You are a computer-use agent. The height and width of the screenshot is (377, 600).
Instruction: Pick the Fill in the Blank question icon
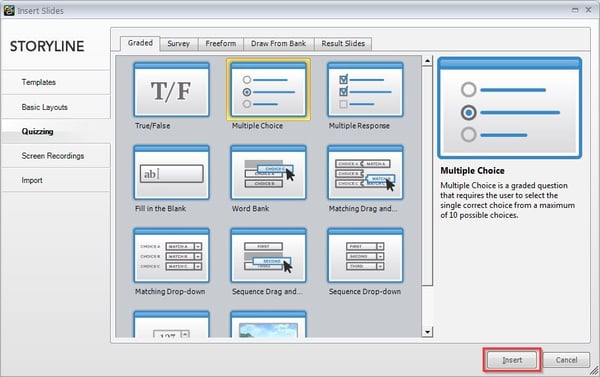pos(171,172)
